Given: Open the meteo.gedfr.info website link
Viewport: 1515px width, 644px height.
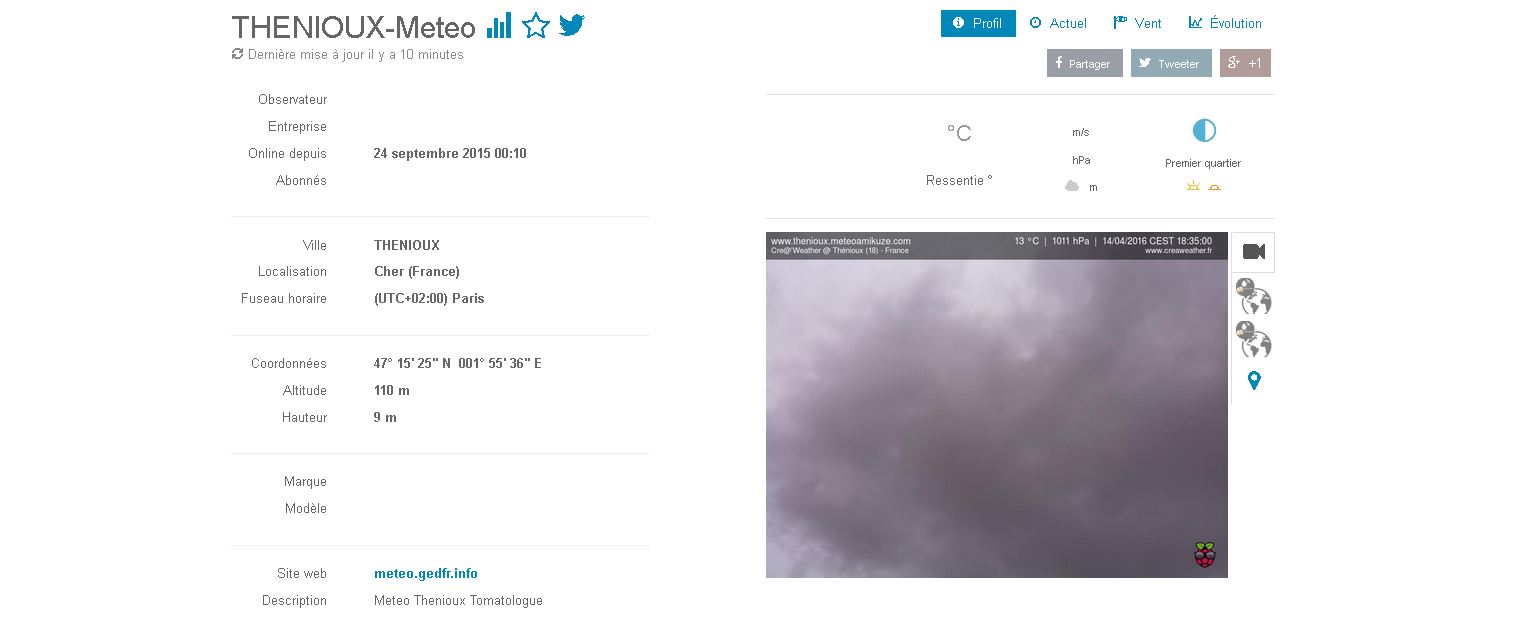Looking at the screenshot, I should (x=425, y=574).
